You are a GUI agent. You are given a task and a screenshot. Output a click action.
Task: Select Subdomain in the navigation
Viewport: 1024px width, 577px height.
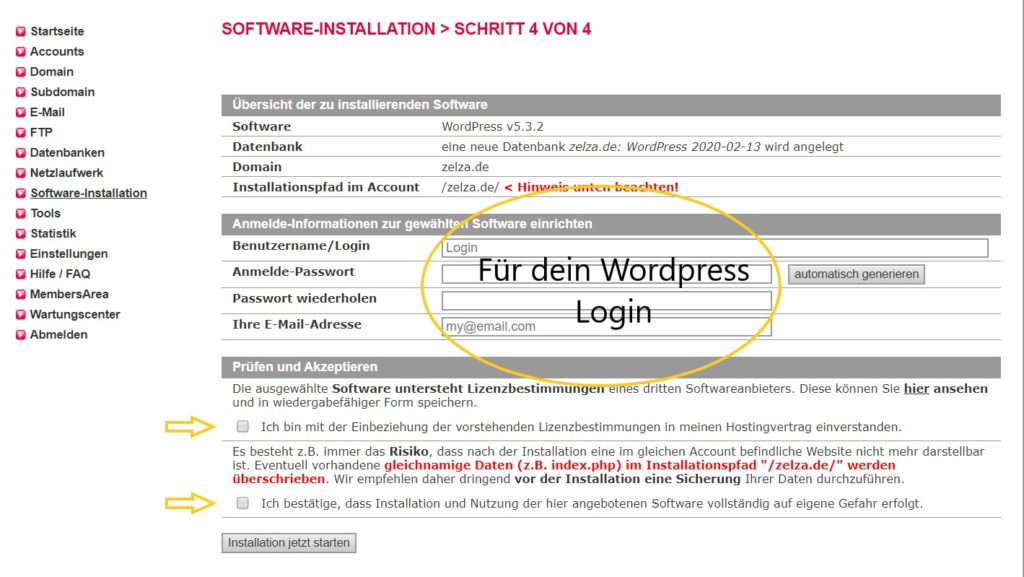pos(63,92)
